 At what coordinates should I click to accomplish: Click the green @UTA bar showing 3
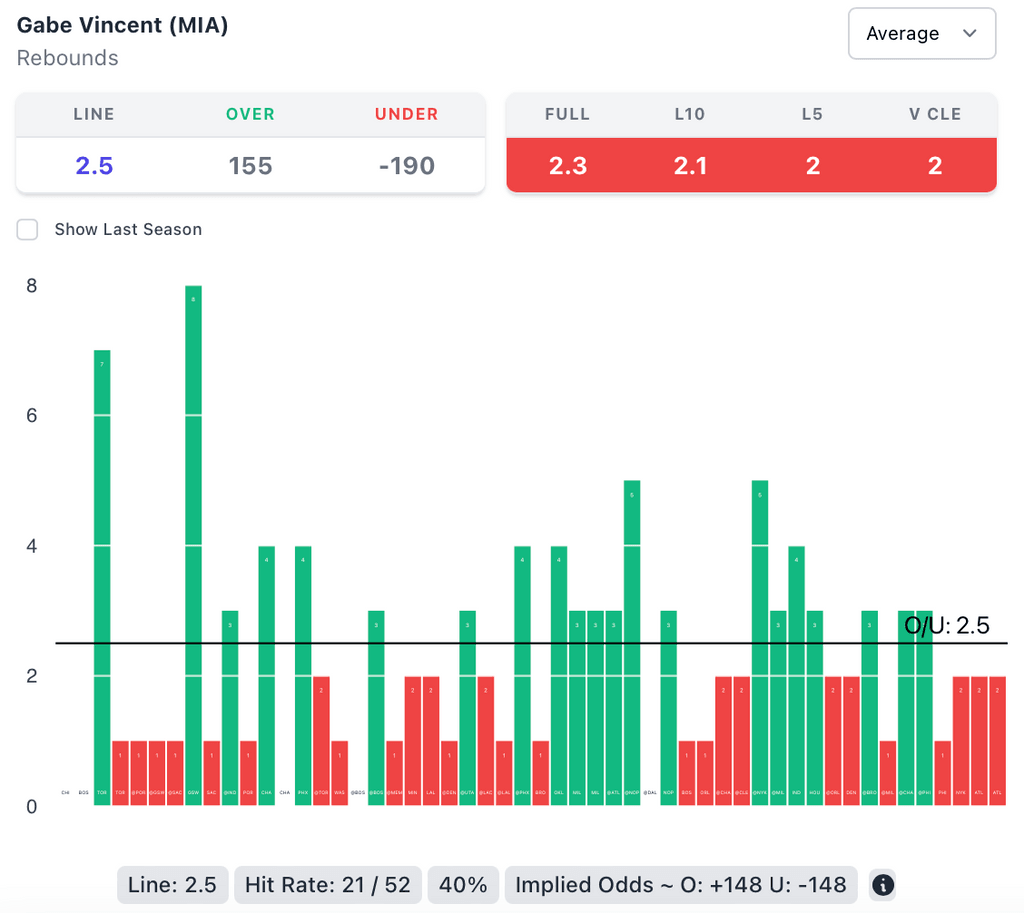tap(468, 708)
